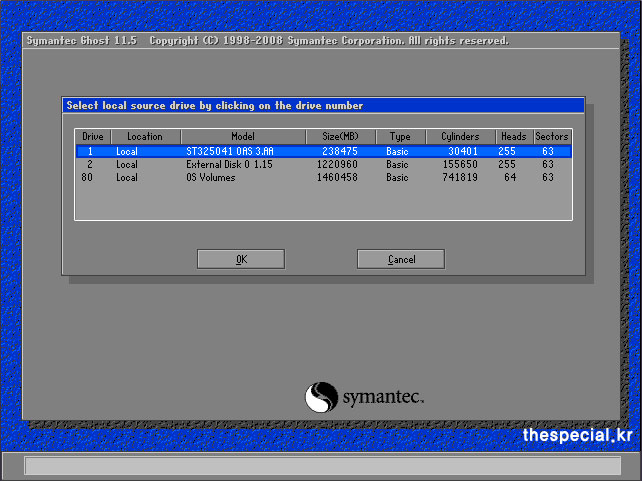
Task: Confirm drive selection with OK button
Action: (241, 259)
